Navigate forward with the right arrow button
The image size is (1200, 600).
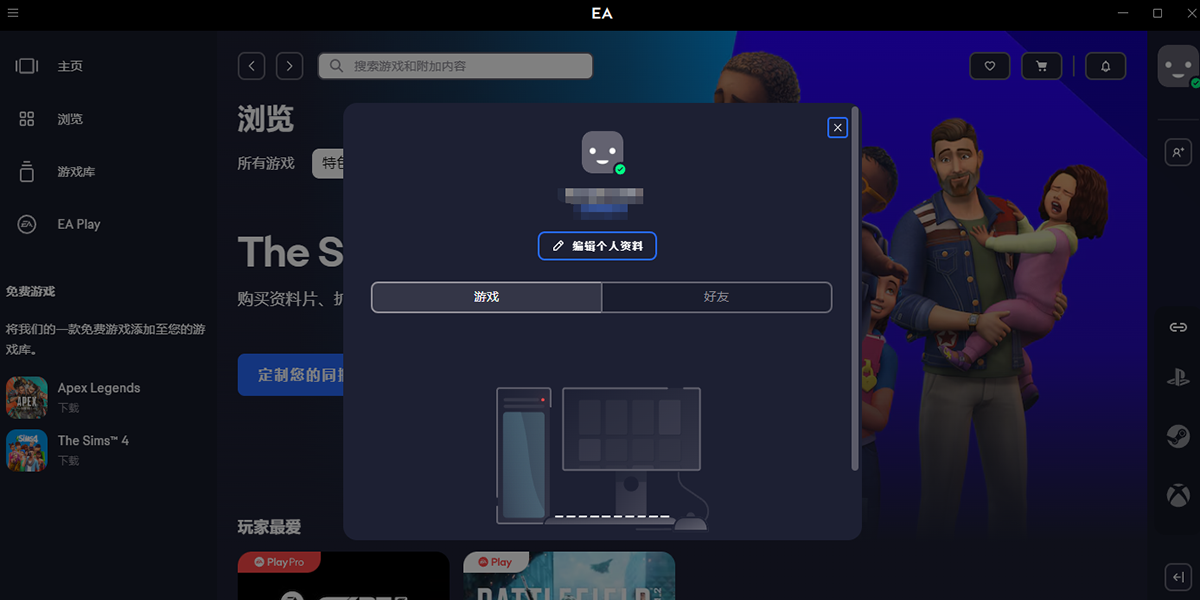tap(289, 66)
